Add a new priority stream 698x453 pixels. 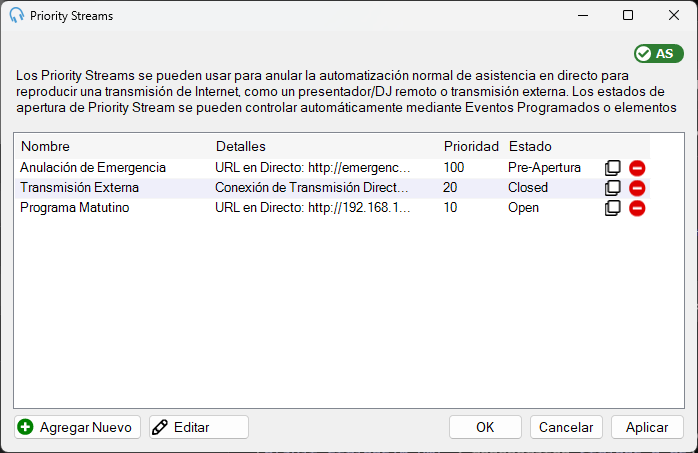[x=77, y=427]
